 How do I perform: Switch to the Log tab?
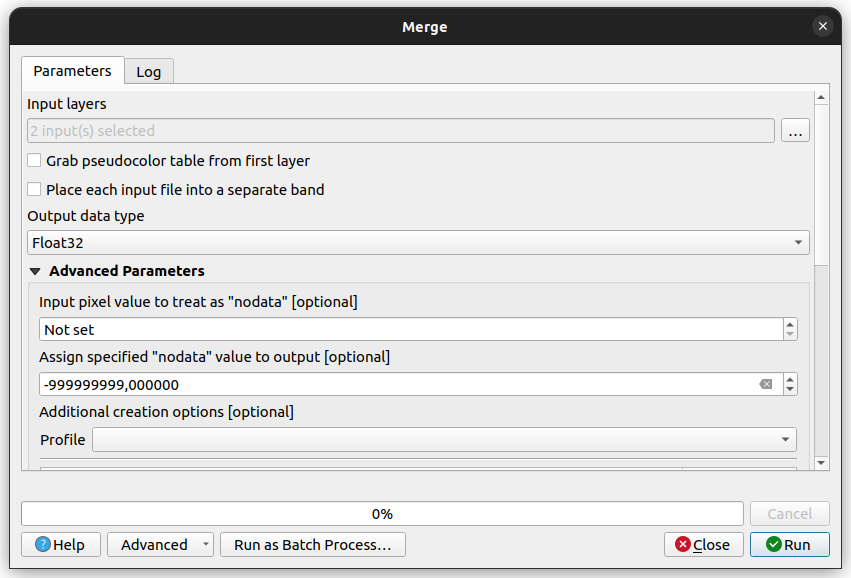(x=149, y=72)
